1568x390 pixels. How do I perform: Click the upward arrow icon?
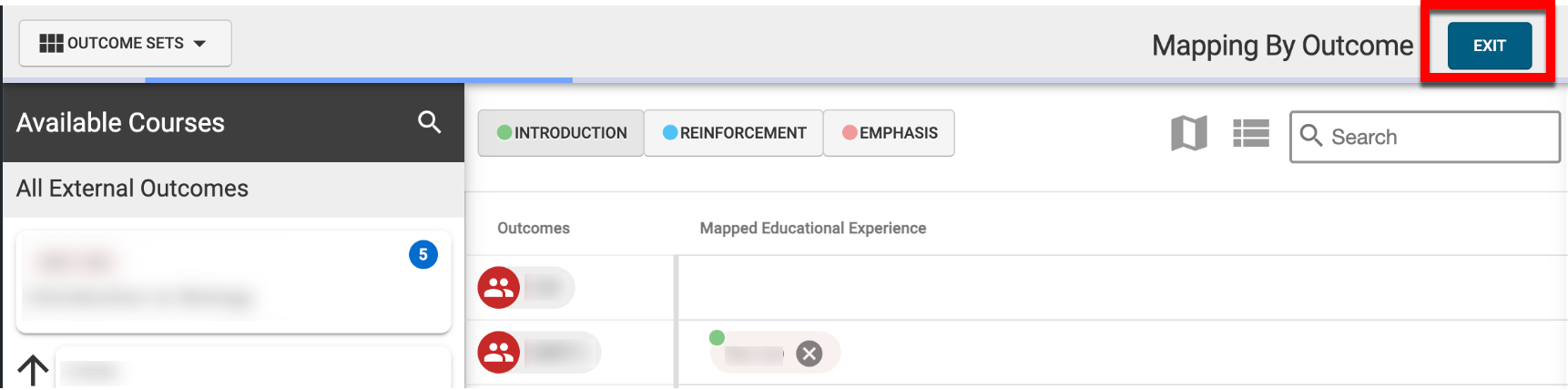coord(33,370)
